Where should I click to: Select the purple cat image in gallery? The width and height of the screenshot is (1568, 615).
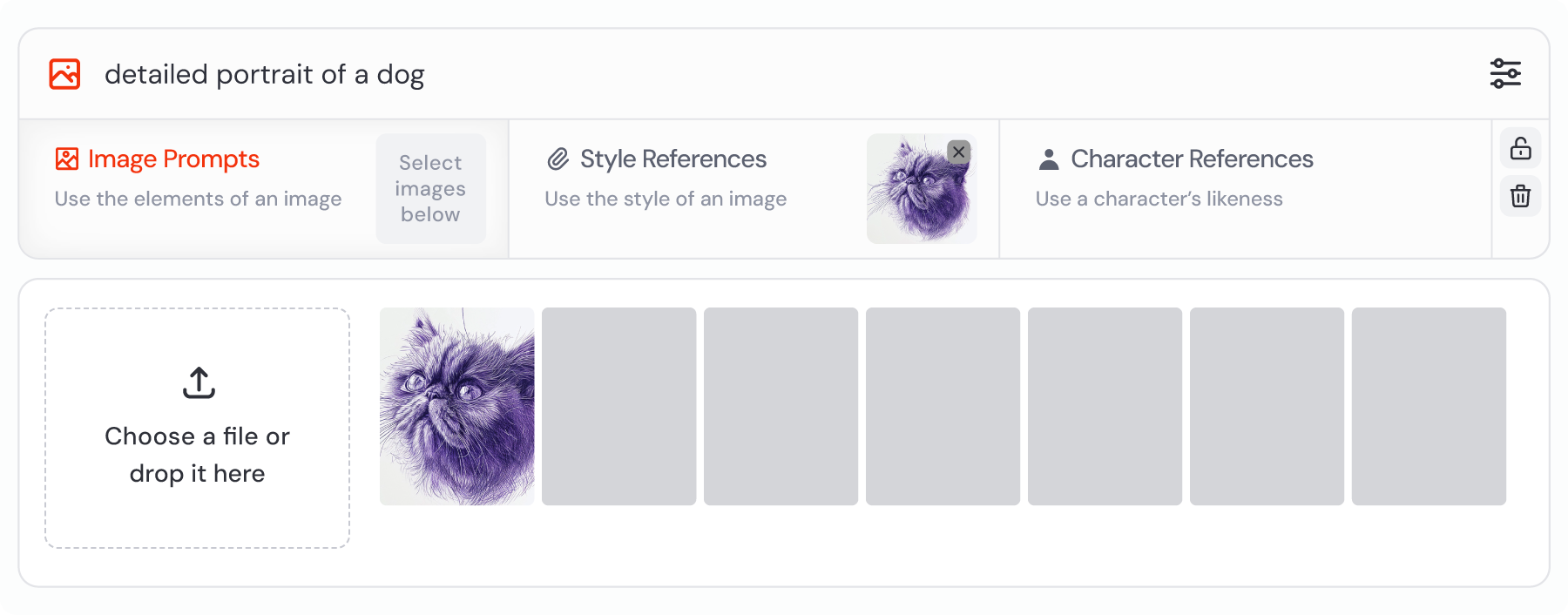[x=456, y=406]
